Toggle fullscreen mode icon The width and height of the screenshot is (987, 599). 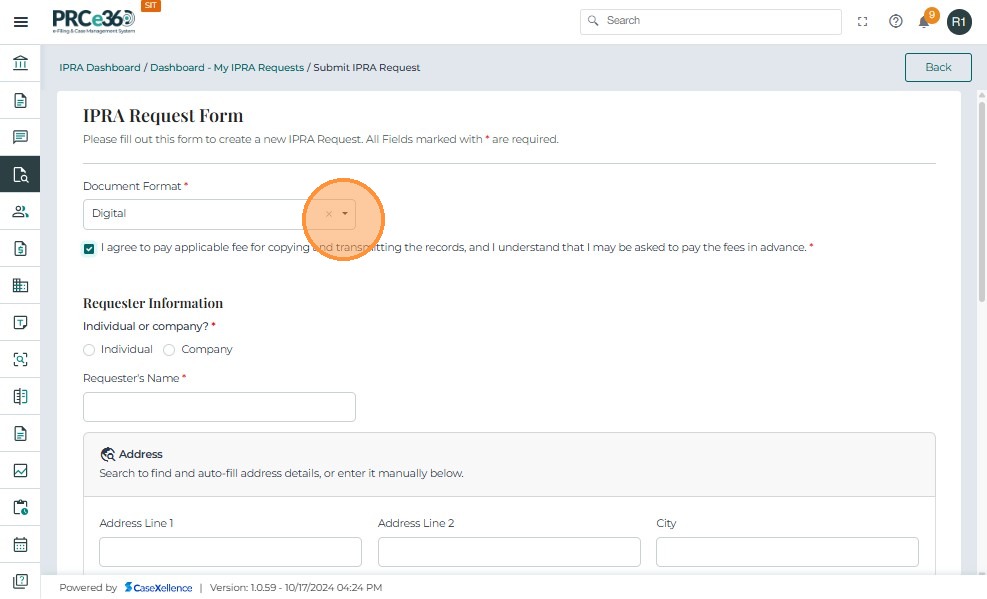click(863, 21)
